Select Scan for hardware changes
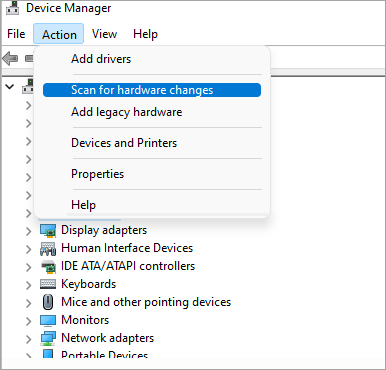 pos(152,90)
